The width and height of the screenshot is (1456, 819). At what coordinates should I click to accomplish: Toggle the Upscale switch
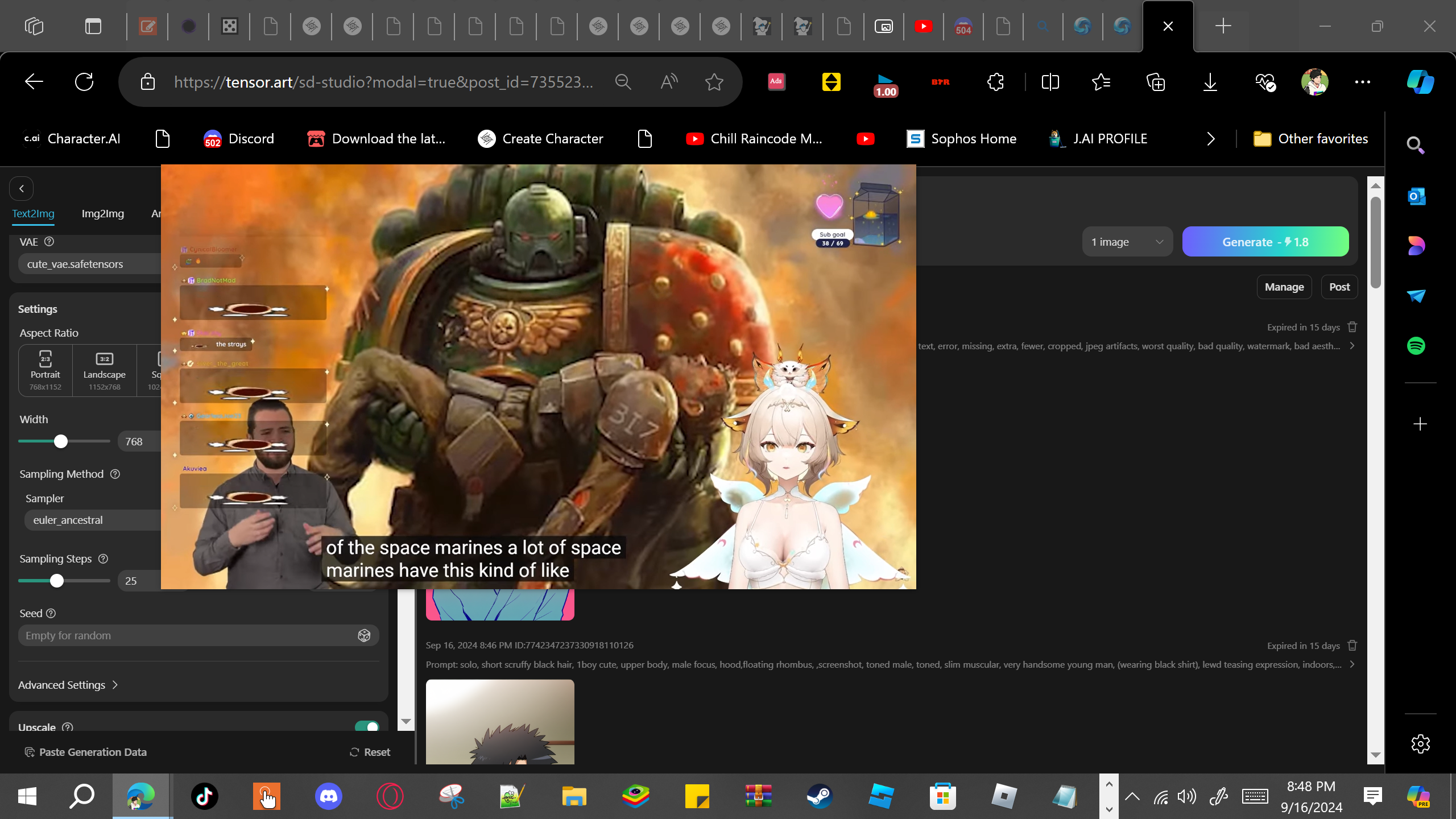pyautogui.click(x=367, y=727)
